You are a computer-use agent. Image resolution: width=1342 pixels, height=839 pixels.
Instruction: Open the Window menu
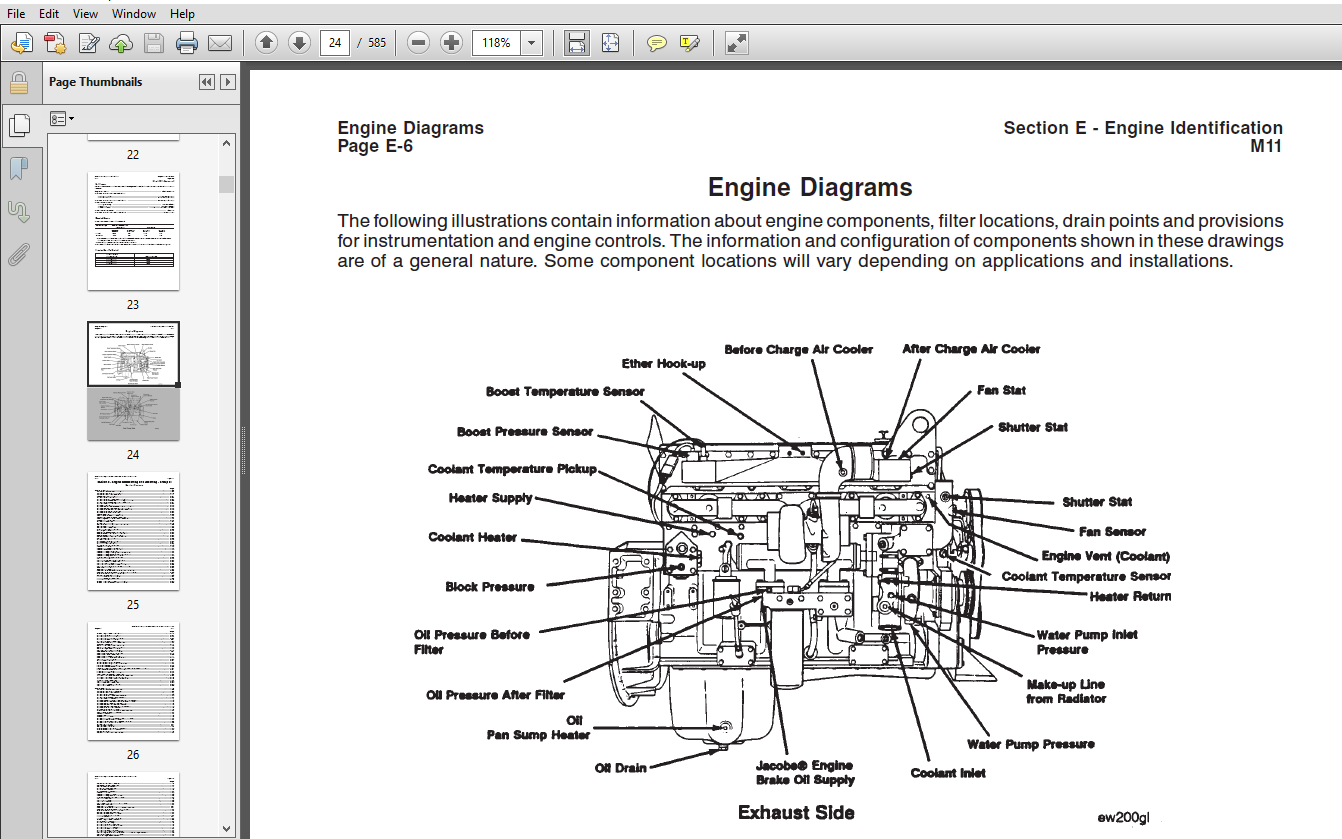[134, 14]
